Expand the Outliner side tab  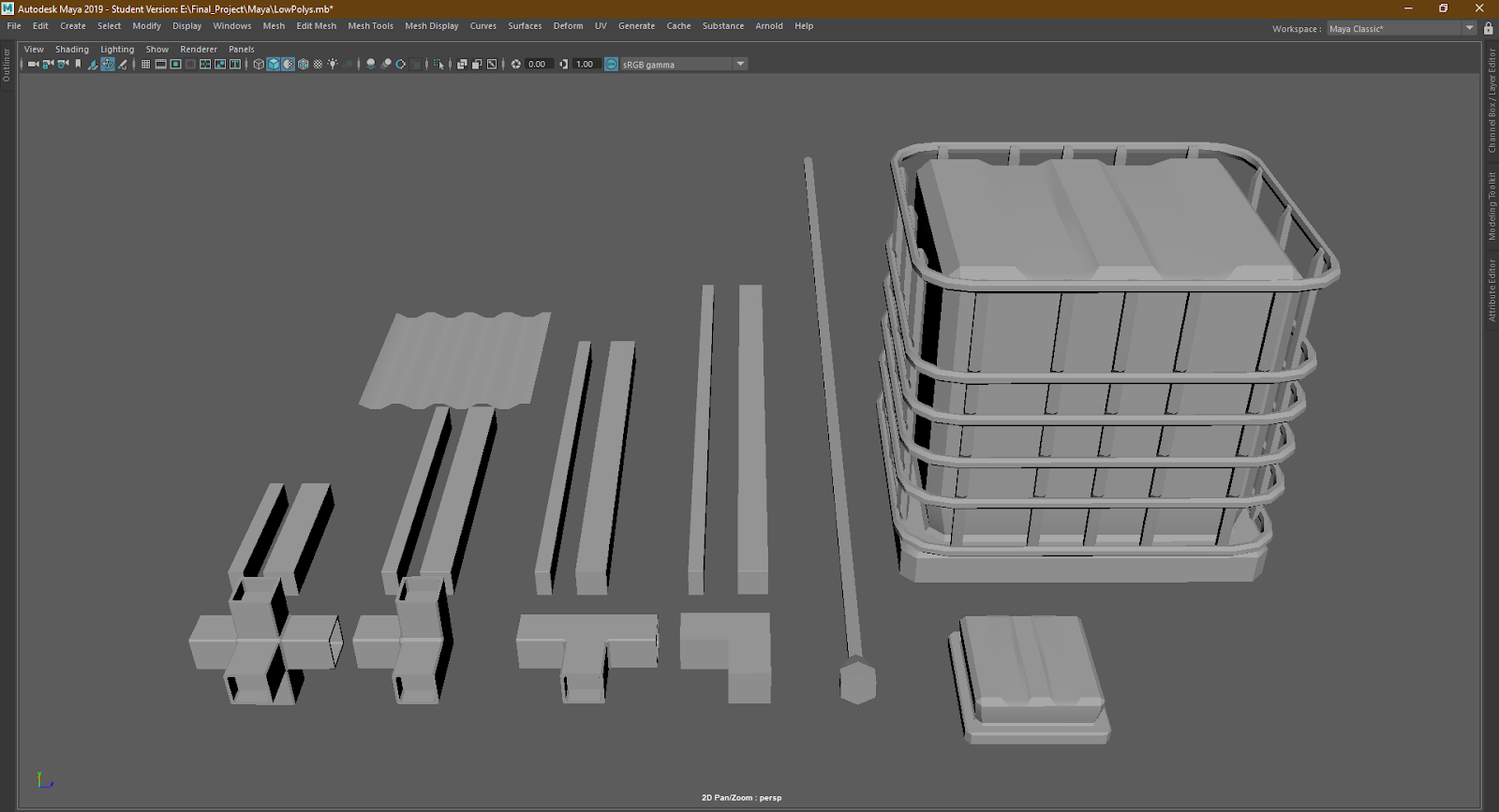point(7,65)
